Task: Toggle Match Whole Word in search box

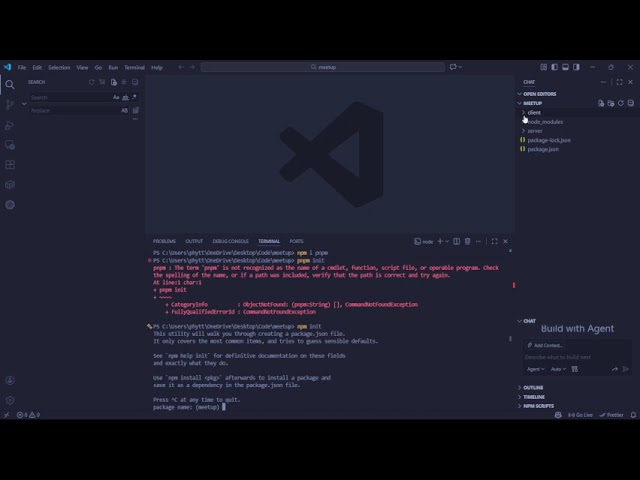Action: [125, 97]
